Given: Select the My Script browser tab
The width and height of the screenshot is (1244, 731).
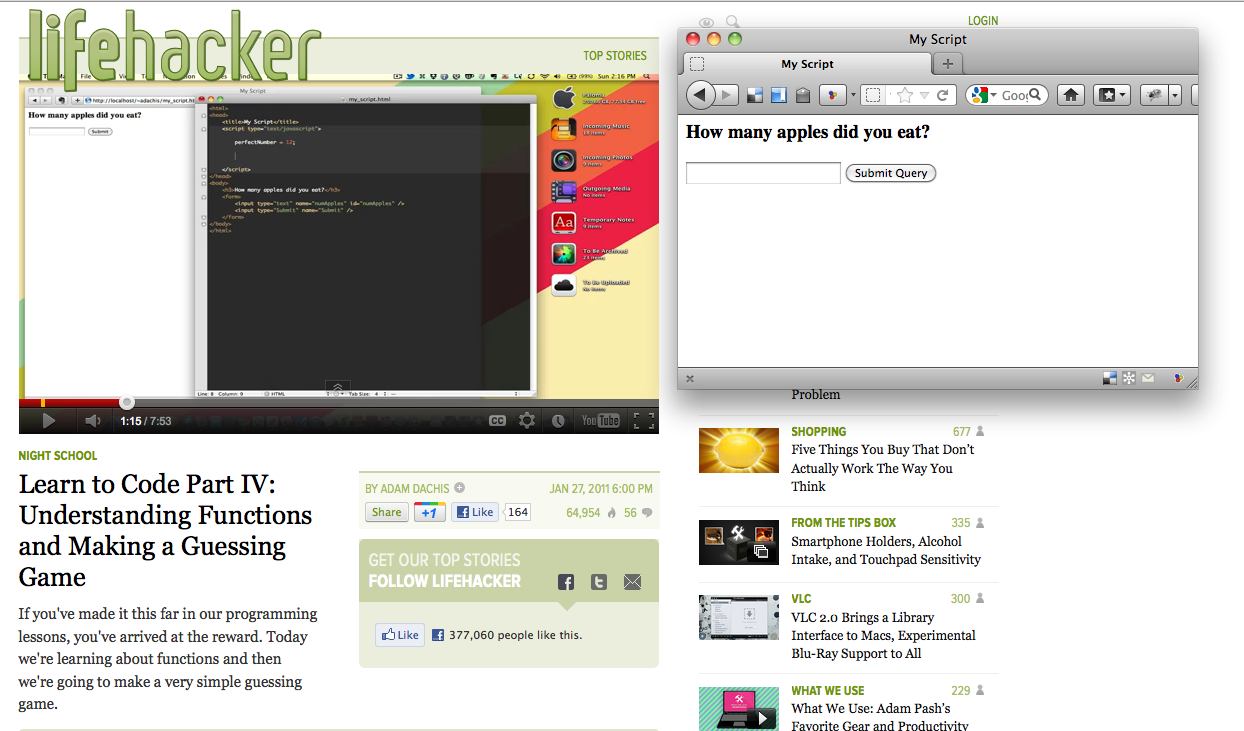Looking at the screenshot, I should tap(806, 64).
